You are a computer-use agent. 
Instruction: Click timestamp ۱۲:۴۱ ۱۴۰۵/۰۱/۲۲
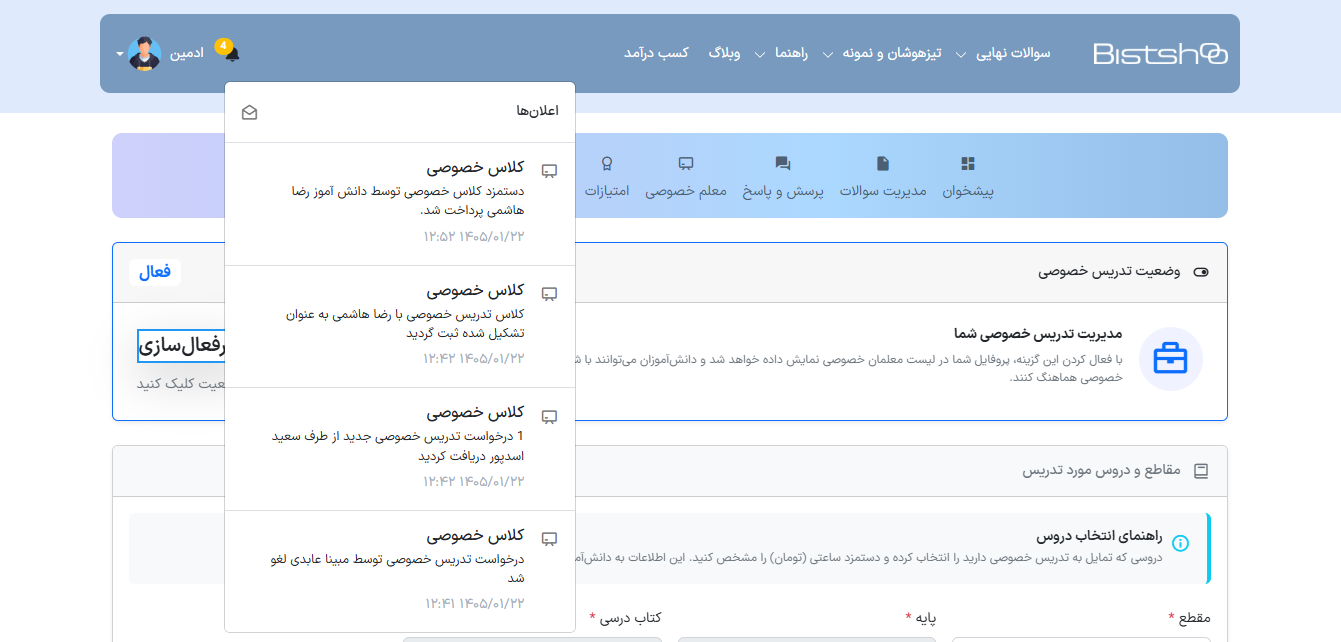coord(474,603)
